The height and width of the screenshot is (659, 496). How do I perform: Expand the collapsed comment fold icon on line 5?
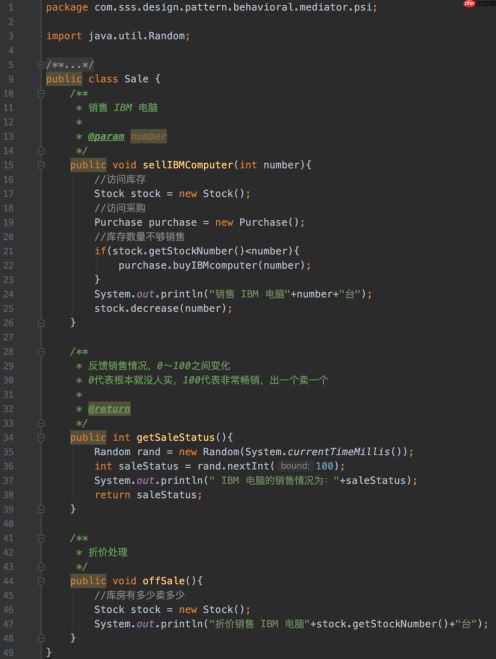(41, 65)
